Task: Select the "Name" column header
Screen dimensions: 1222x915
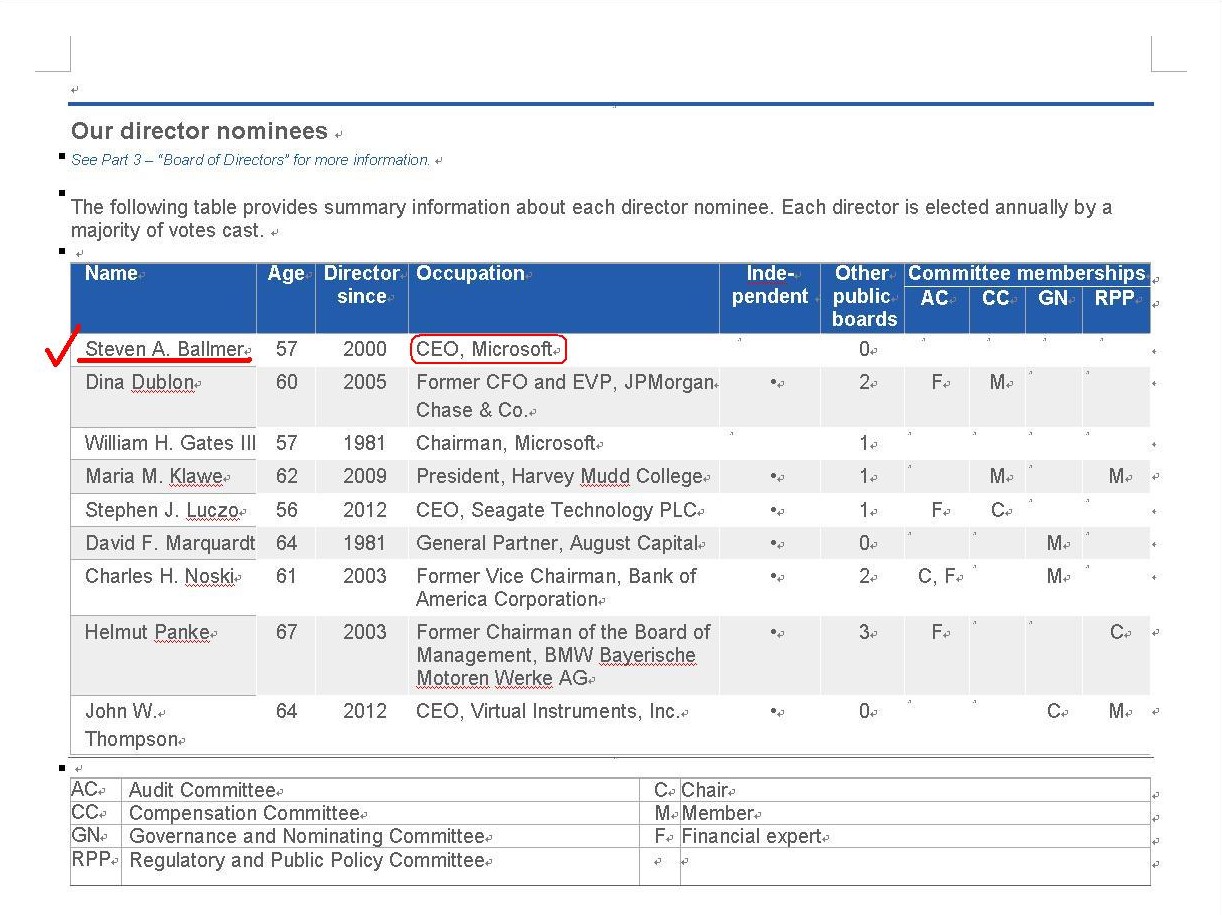Action: [111, 273]
